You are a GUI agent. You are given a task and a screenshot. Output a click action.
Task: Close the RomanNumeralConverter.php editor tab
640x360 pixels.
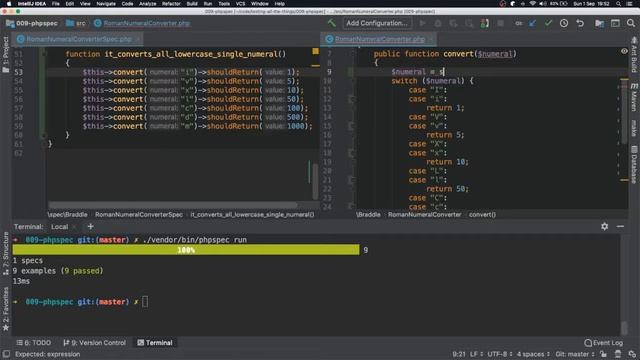pos(430,39)
